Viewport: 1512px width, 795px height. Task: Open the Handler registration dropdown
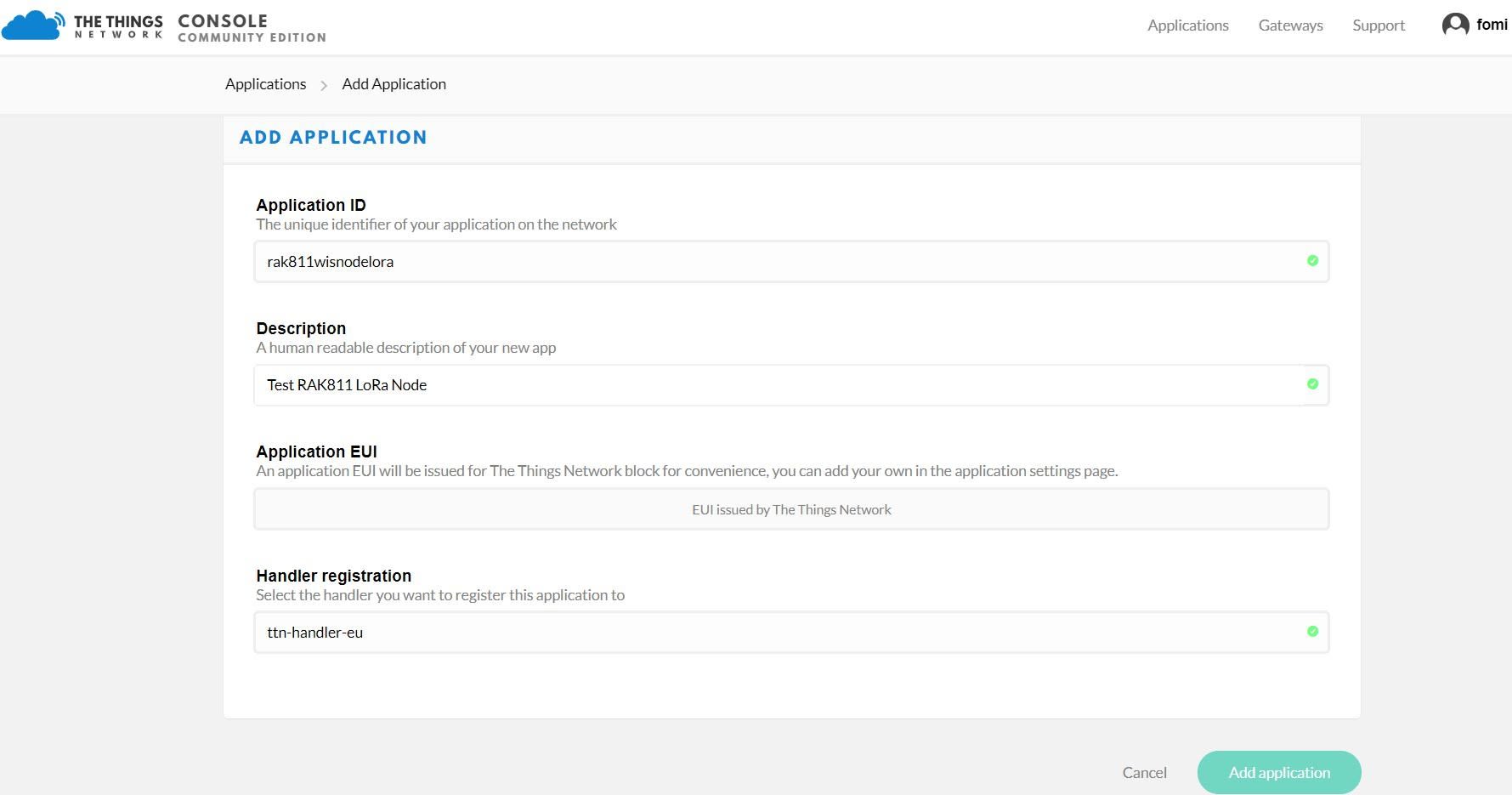791,633
